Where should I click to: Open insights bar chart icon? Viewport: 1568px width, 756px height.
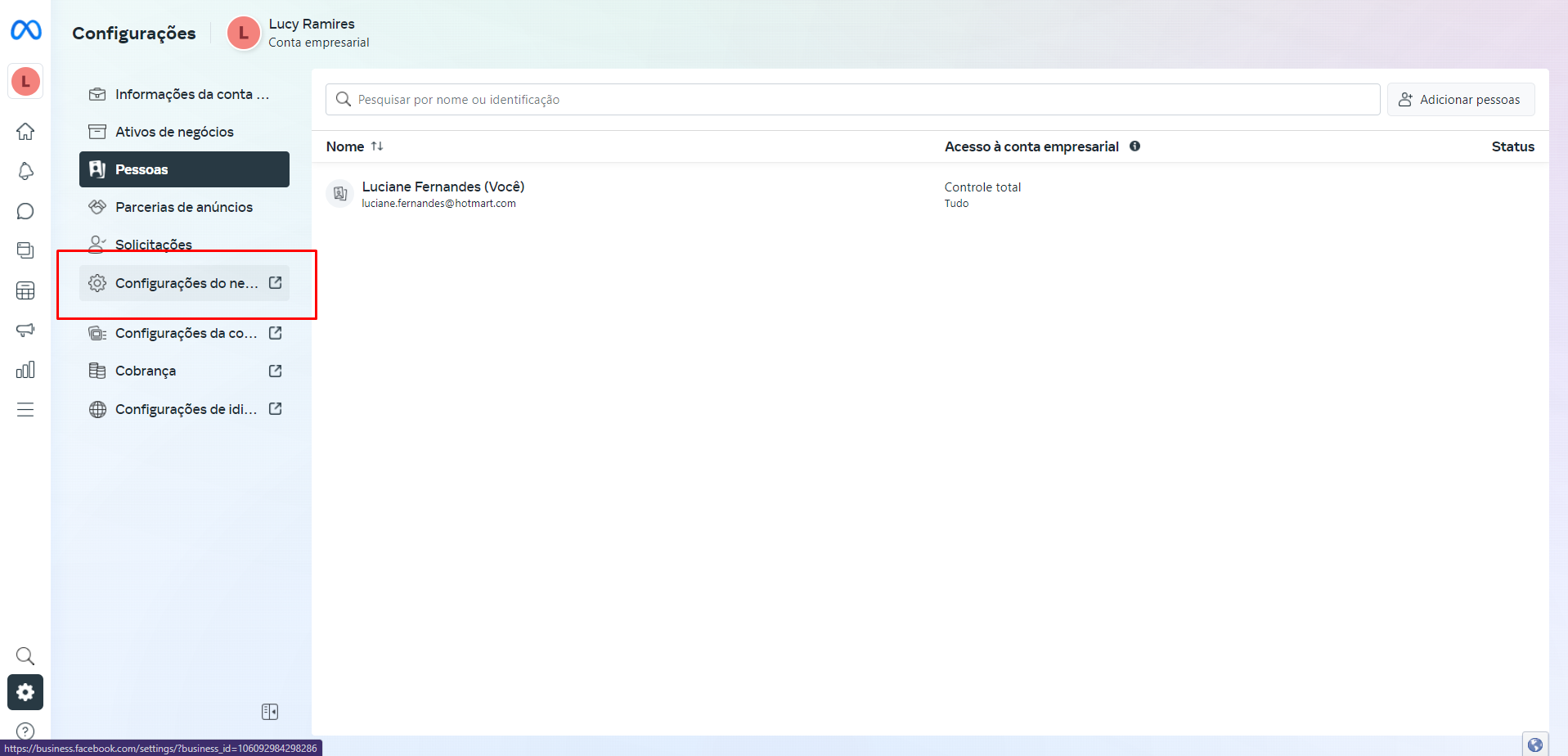coord(25,370)
